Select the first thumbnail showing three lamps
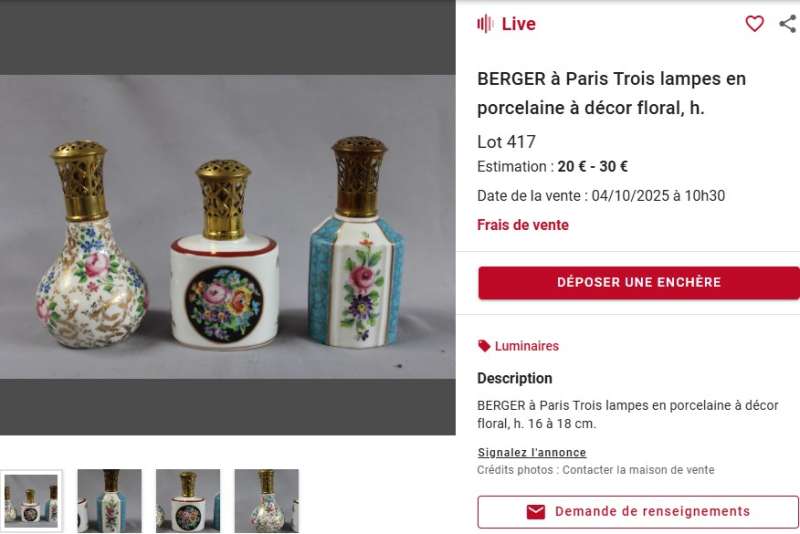This screenshot has width=800, height=534. click(x=31, y=500)
